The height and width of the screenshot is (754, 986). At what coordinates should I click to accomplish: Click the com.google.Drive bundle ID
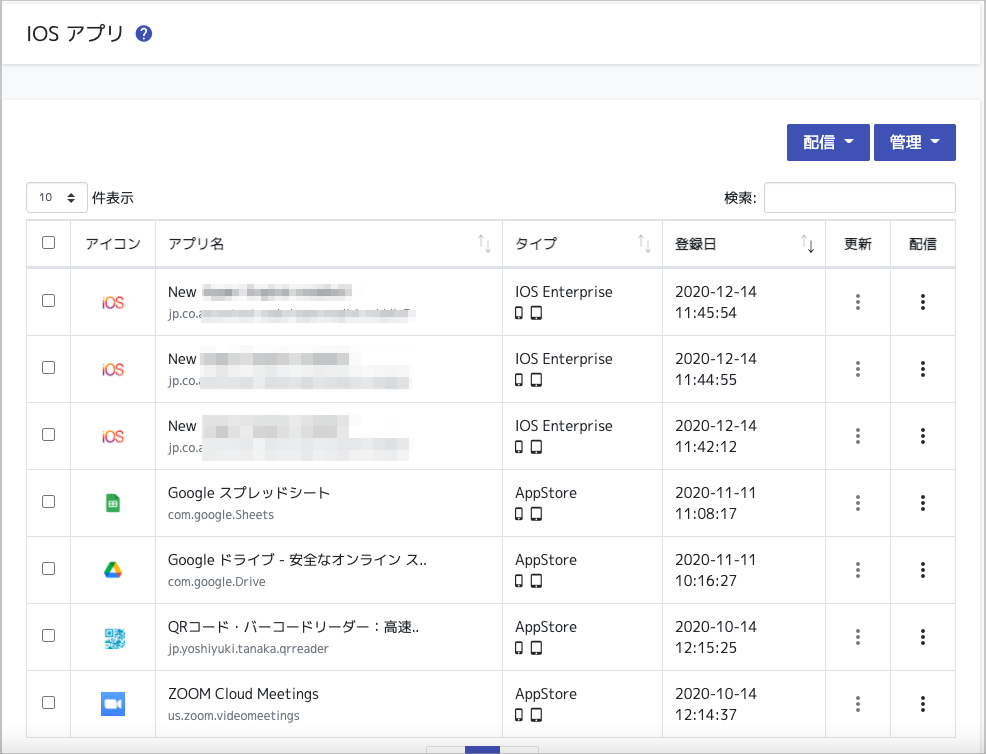pos(216,582)
